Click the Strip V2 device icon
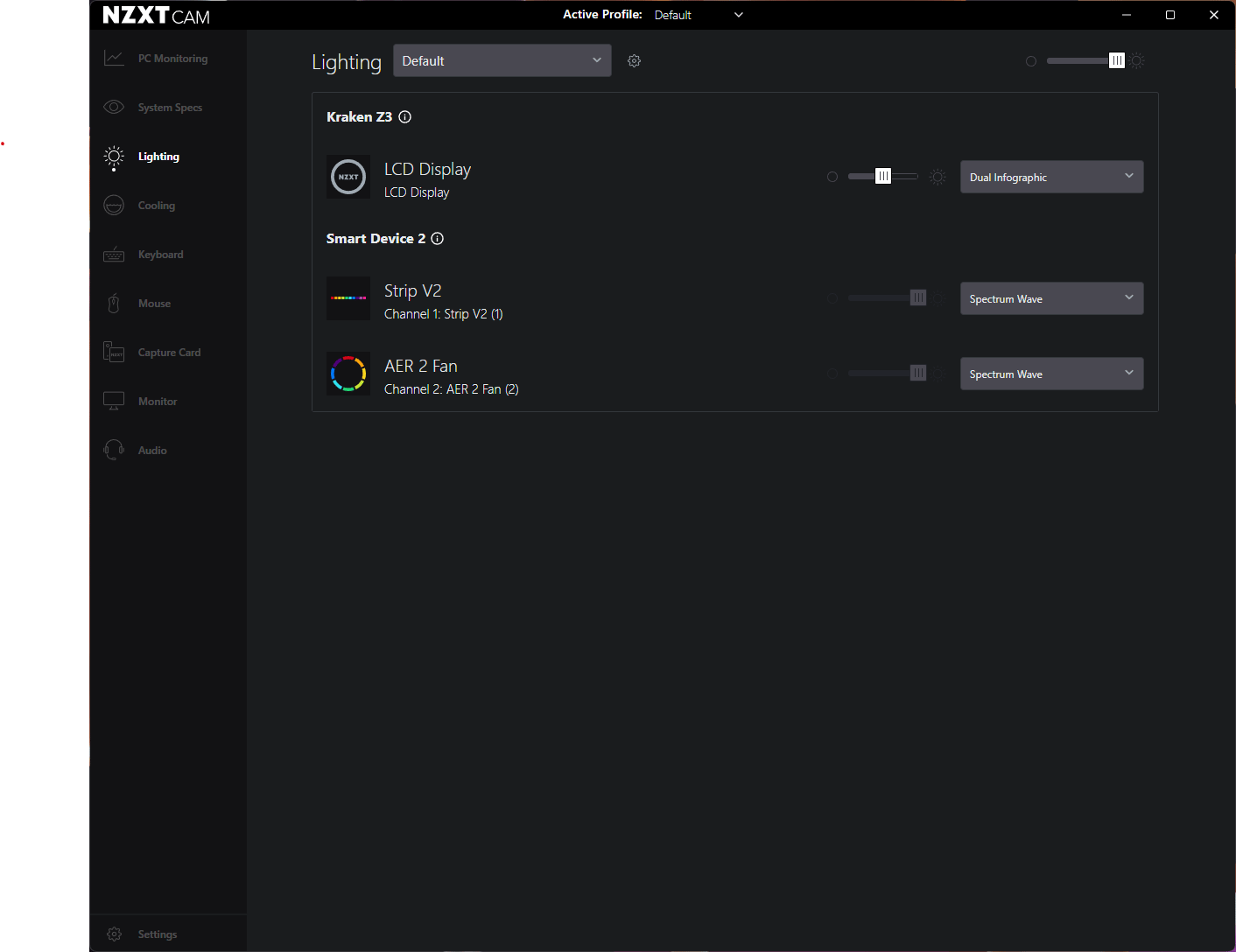This screenshot has height=952, width=1236. [x=348, y=298]
